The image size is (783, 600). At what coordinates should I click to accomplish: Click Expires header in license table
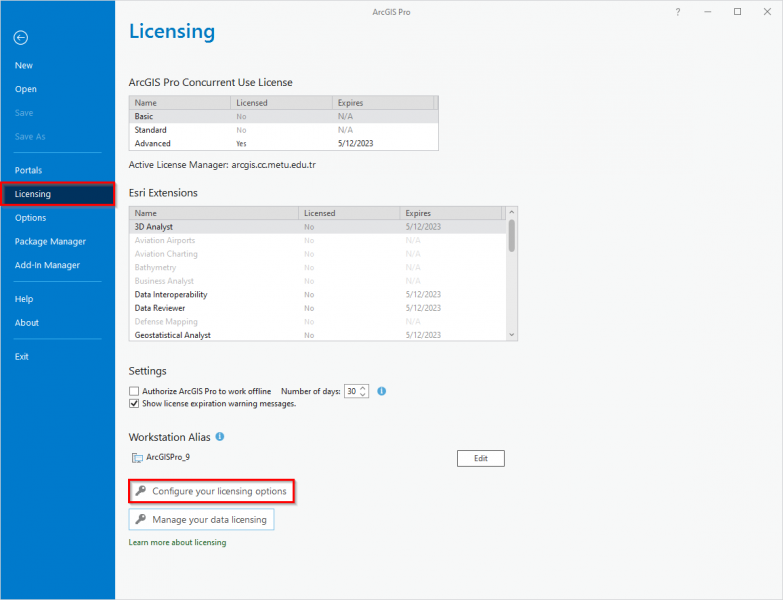click(383, 103)
